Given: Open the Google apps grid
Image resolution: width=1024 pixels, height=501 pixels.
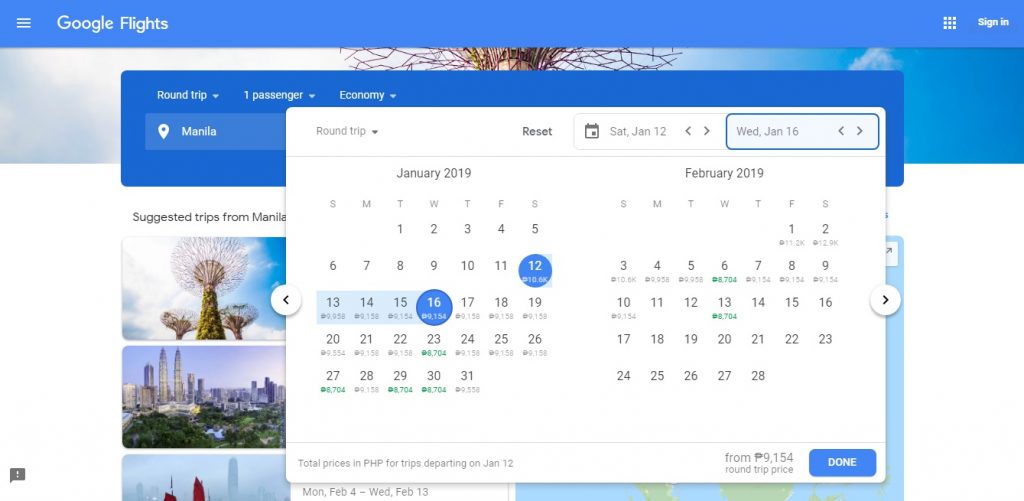Looking at the screenshot, I should click(950, 23).
